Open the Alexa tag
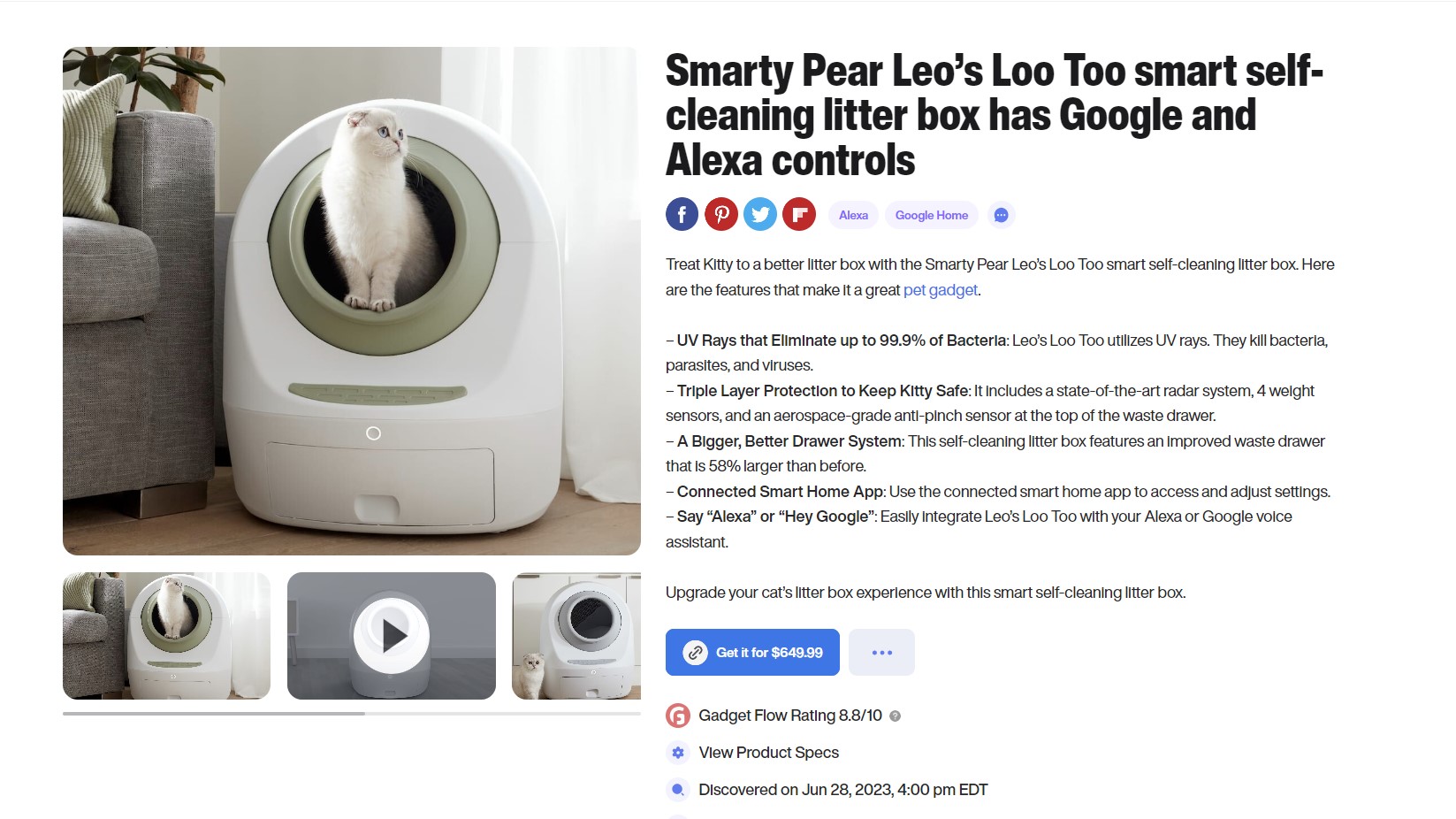Screen dimensions: 1456x819 (x=853, y=215)
